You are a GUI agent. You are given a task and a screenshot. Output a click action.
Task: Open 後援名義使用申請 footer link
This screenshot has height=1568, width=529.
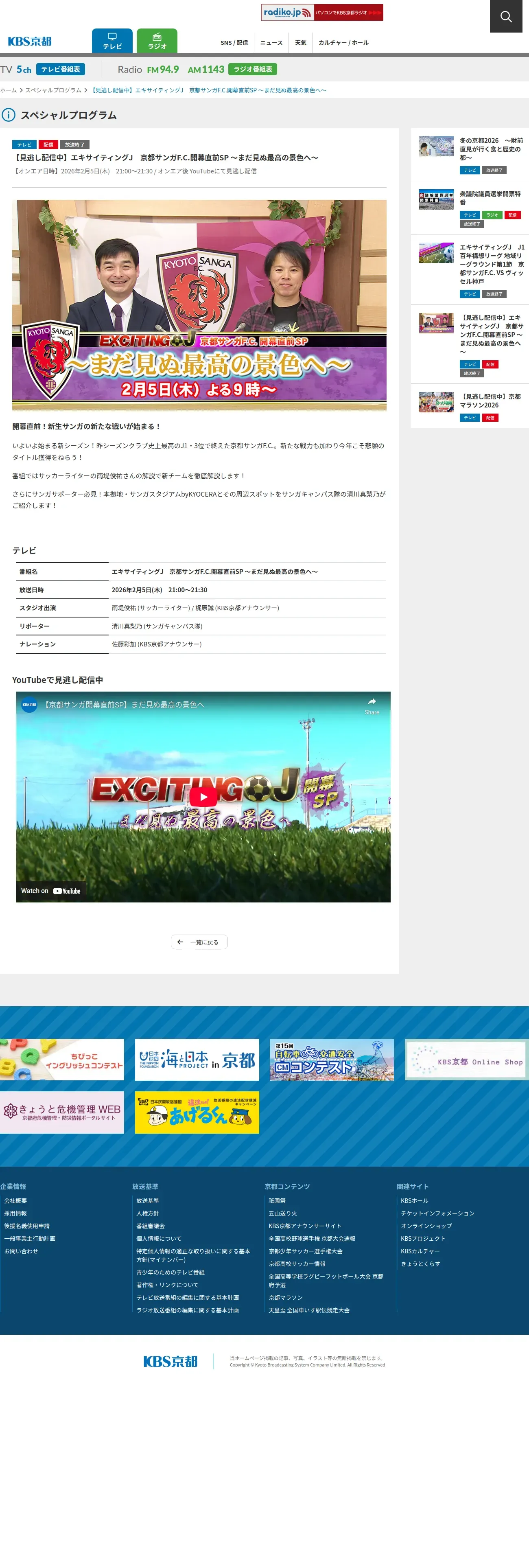pos(27,1226)
